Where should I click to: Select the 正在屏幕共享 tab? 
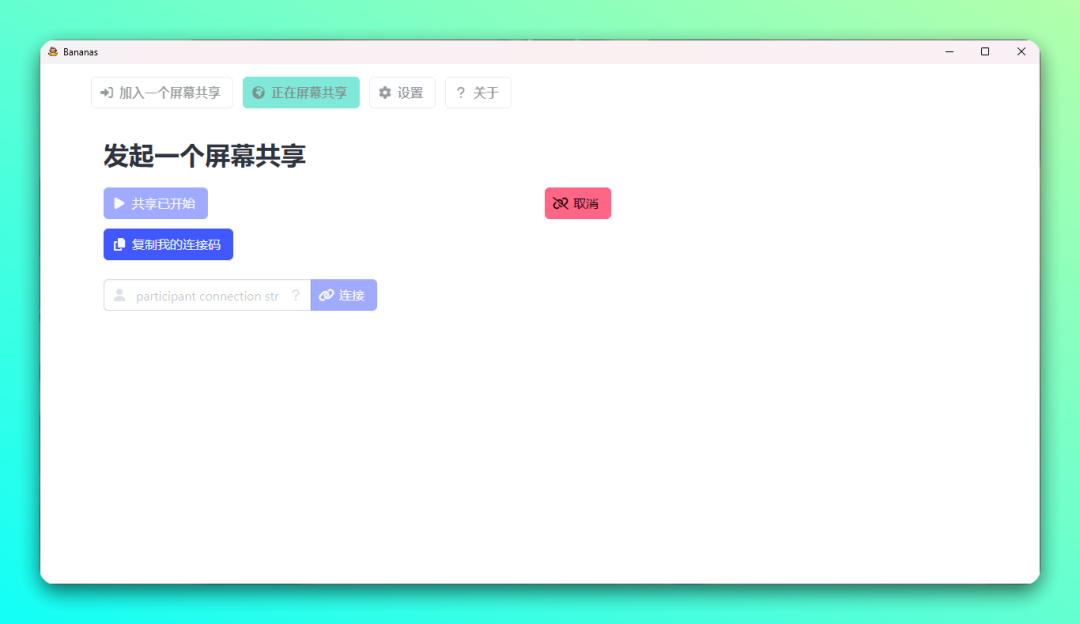point(301,93)
